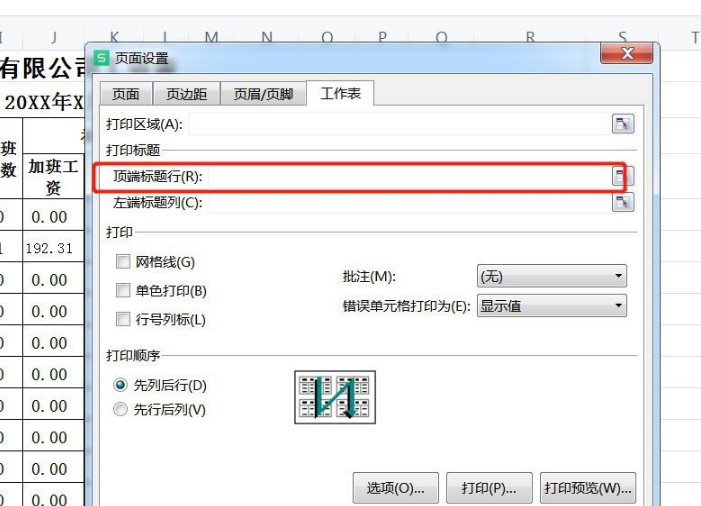Expand the 错误单元格打印为 dropdown
The image size is (701, 506).
[551, 306]
